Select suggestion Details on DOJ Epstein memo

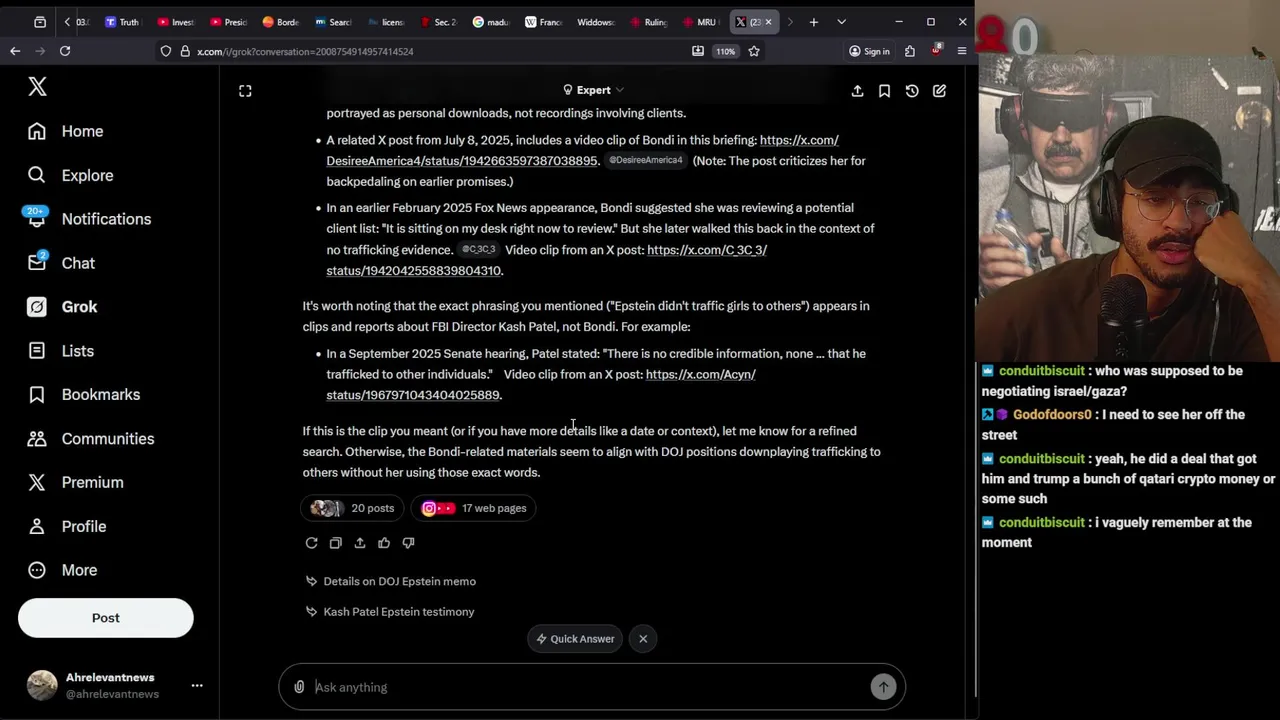tap(391, 581)
